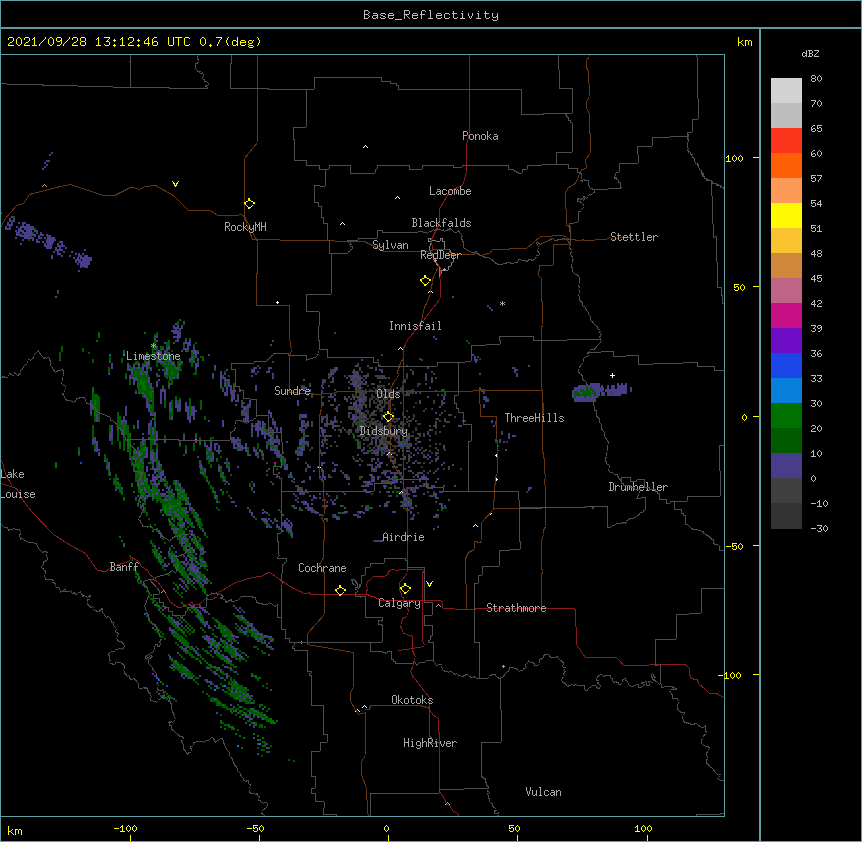Click the yellow diamond marker above Calgary label
This screenshot has width=862, height=842.
pyautogui.click(x=405, y=589)
